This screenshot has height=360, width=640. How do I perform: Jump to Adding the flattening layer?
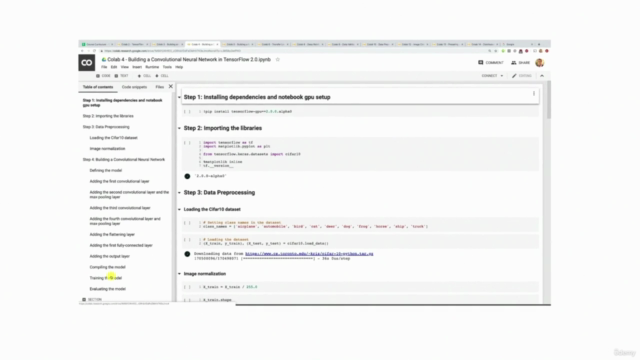tap(112, 235)
